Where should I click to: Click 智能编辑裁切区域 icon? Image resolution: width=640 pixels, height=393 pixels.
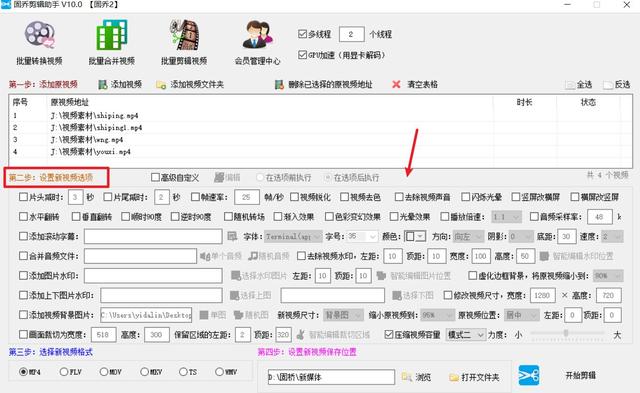[x=300, y=335]
